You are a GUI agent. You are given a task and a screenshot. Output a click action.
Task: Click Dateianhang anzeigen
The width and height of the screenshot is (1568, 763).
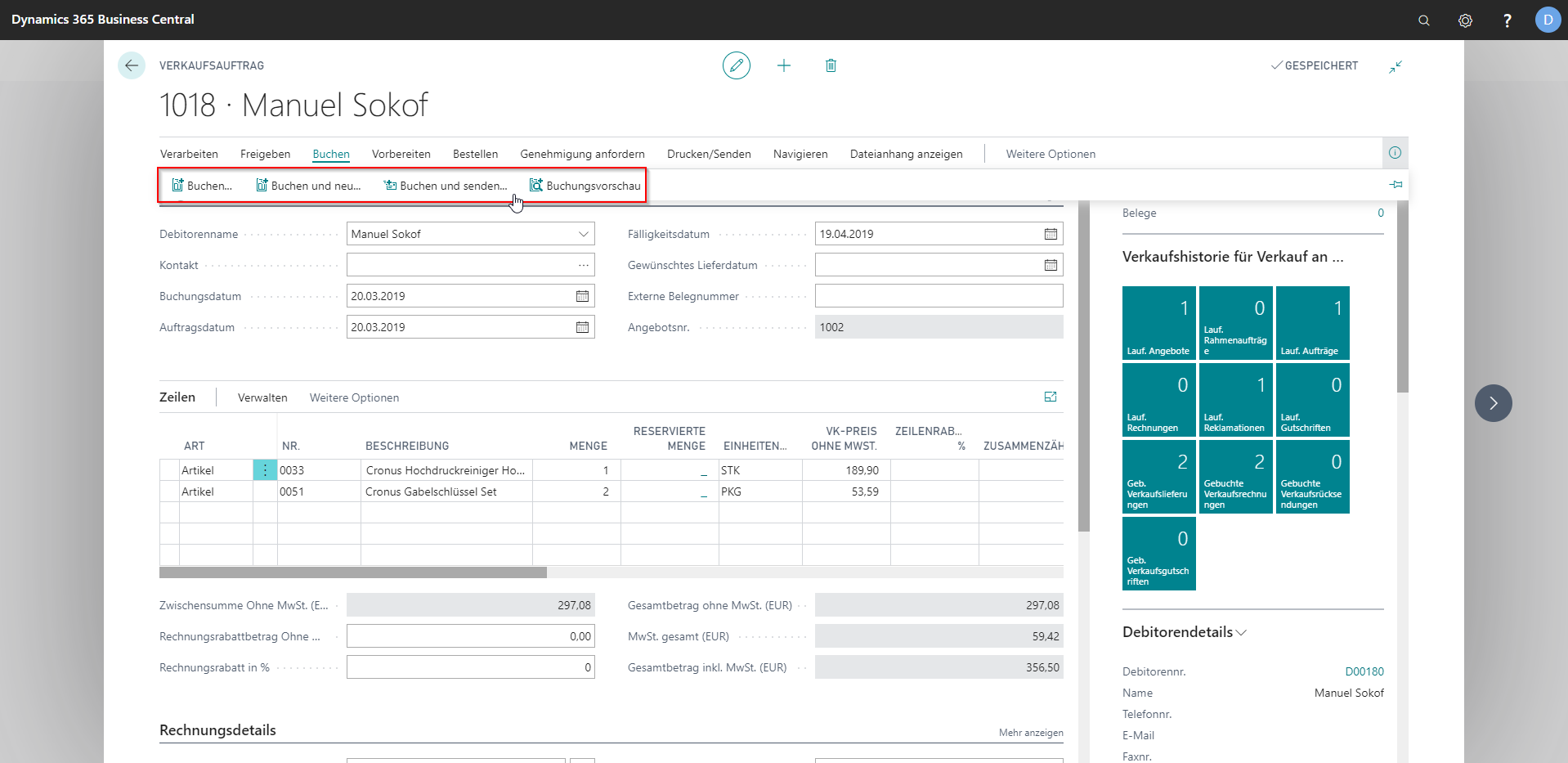(x=906, y=154)
